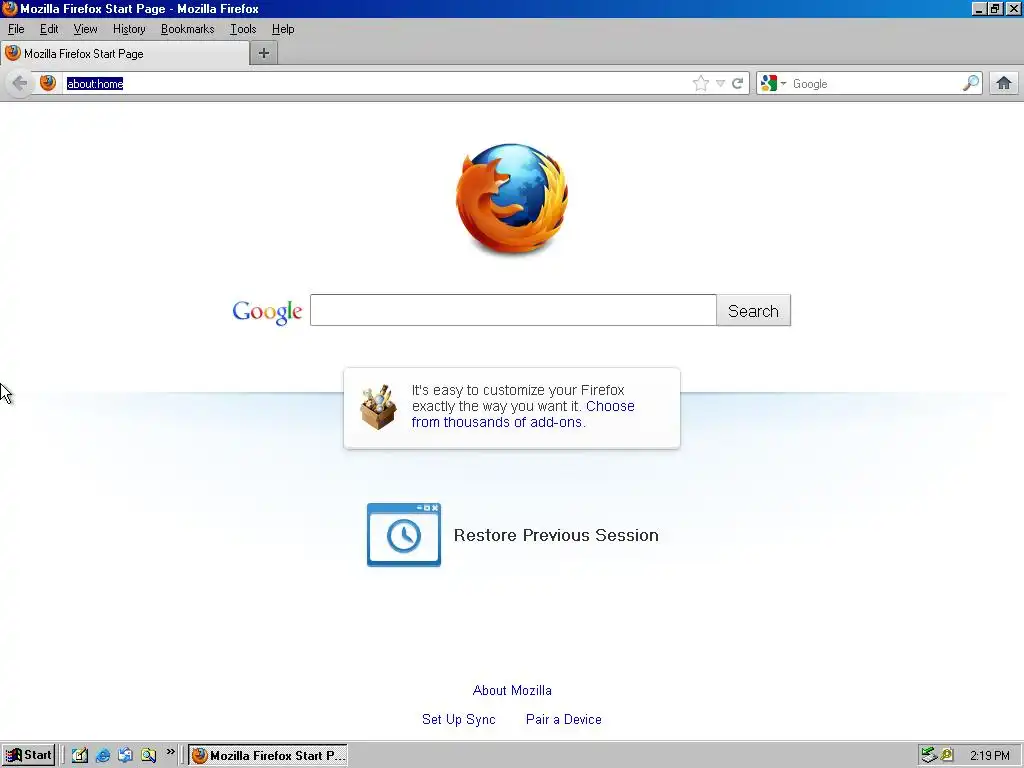Click the browser Back arrow button

point(20,84)
